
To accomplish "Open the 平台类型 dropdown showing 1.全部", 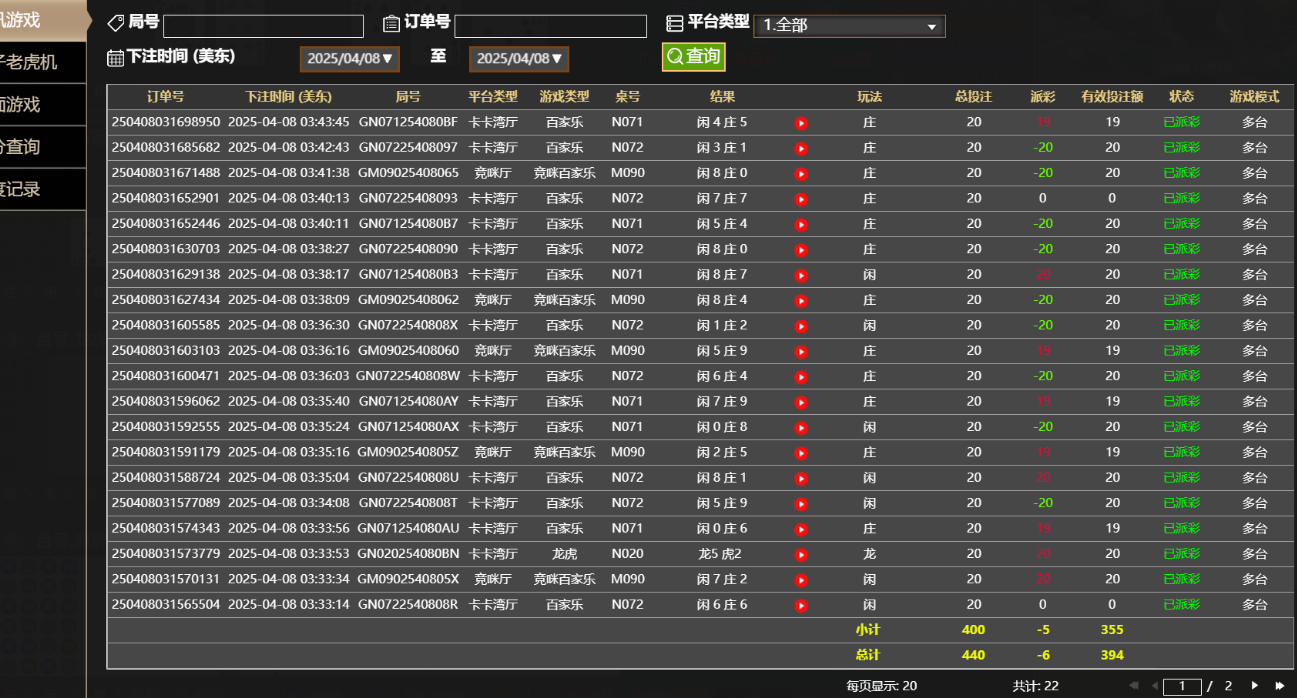I will tap(849, 26).
